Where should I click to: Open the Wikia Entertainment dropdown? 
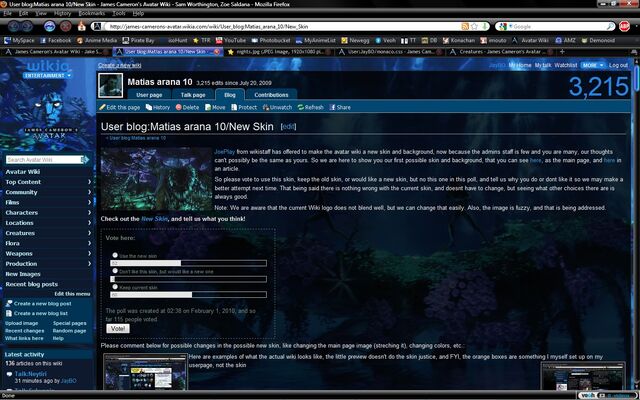tap(47, 76)
